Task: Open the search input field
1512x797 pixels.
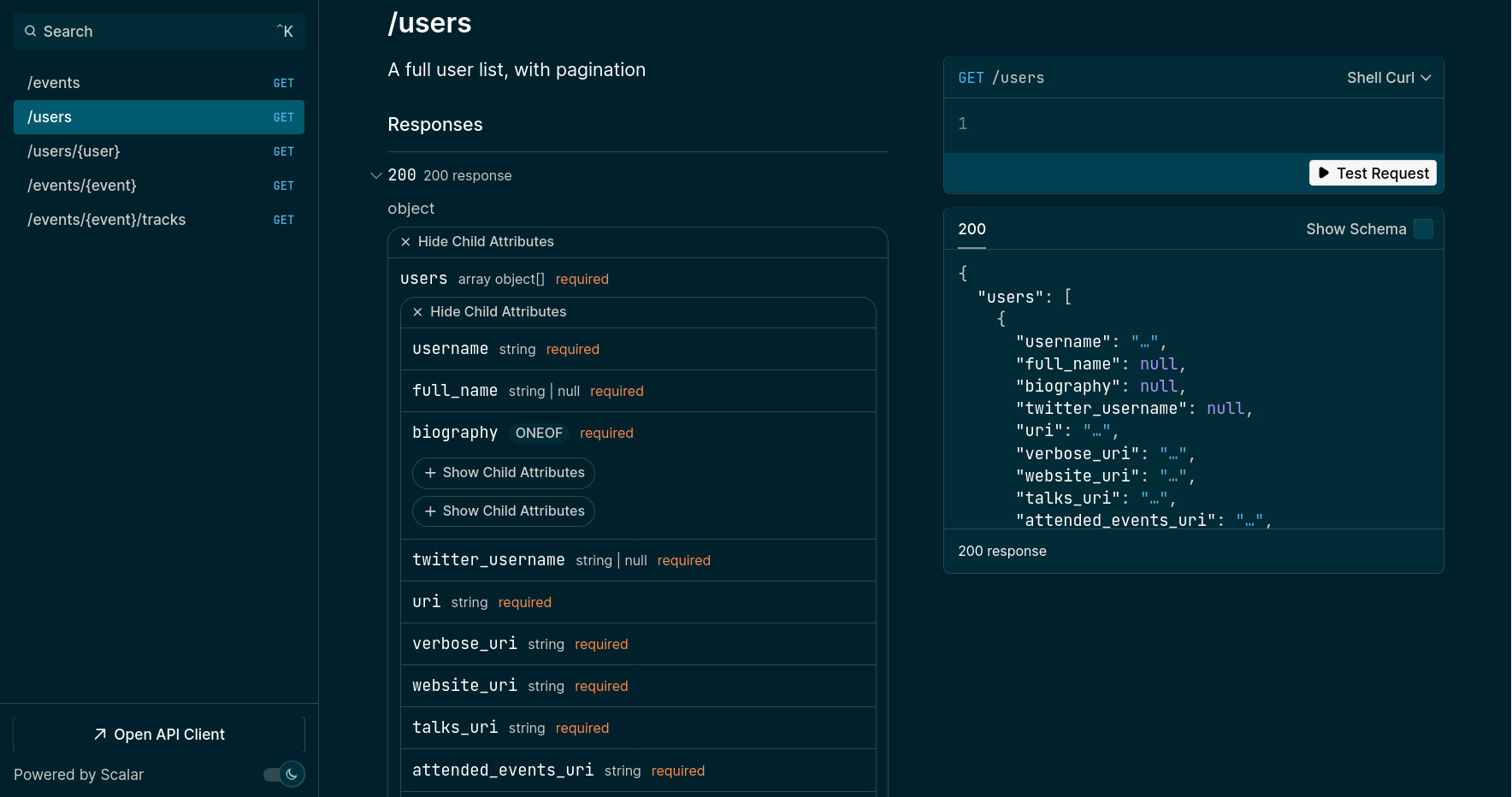Action: 159,32
